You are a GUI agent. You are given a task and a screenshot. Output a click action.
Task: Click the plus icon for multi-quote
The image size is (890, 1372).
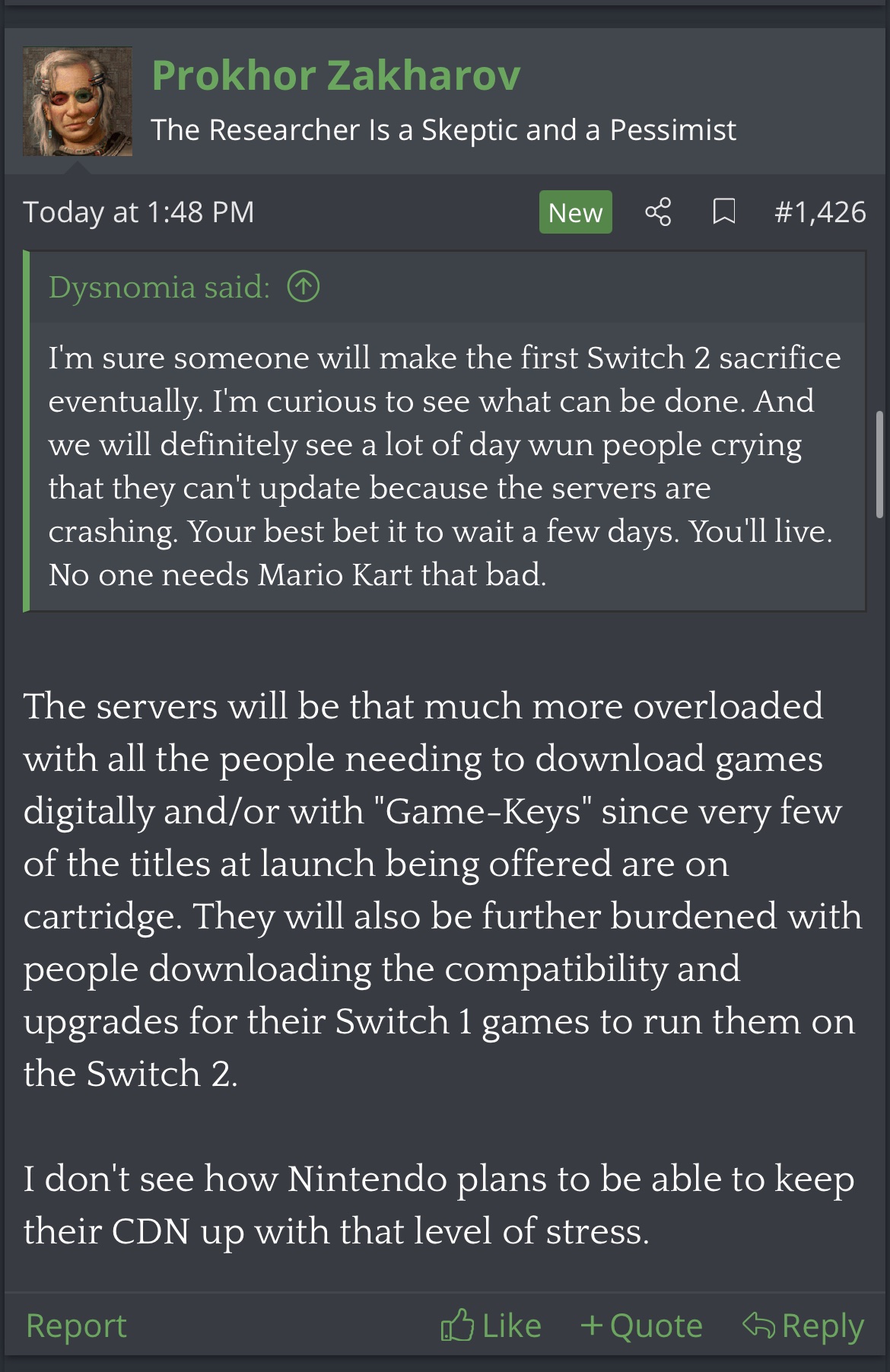tap(592, 1326)
